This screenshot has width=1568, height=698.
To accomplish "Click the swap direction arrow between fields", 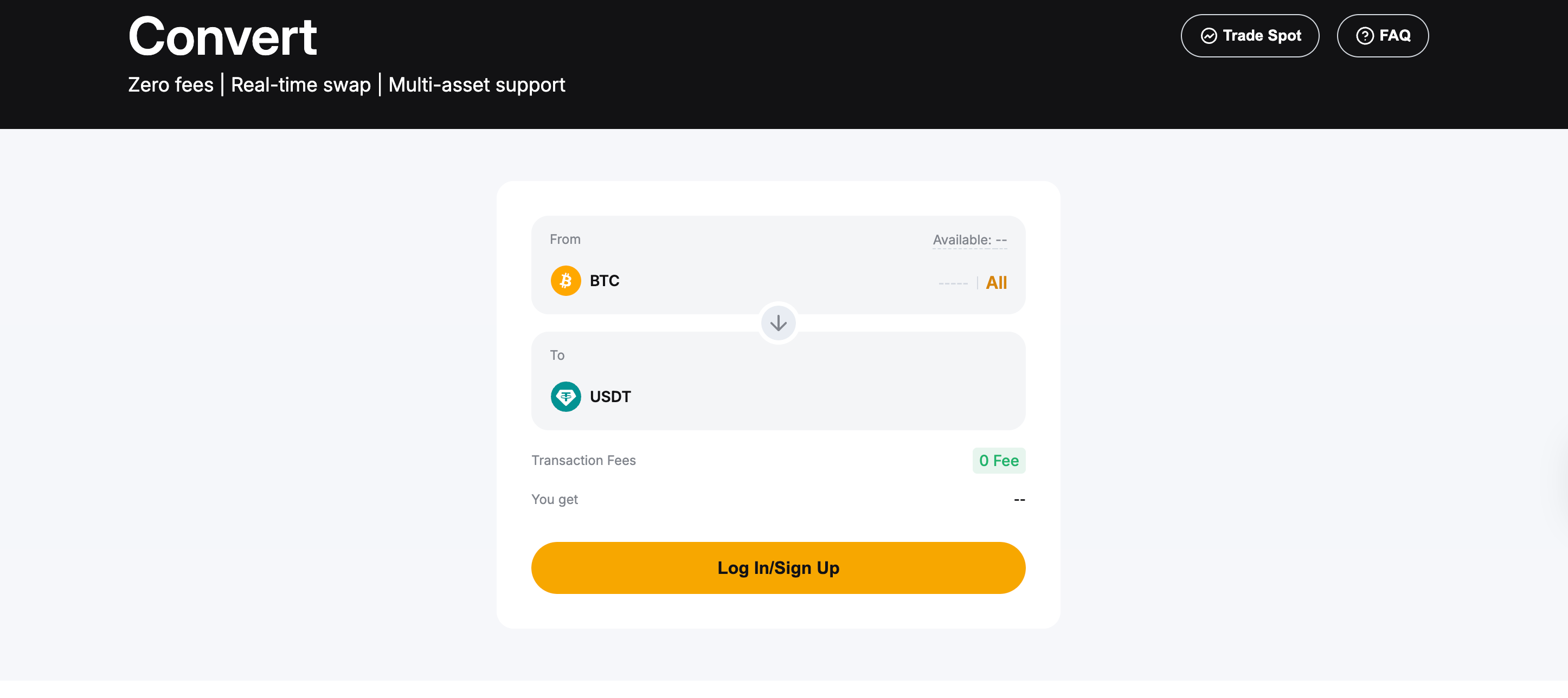I will click(x=777, y=323).
